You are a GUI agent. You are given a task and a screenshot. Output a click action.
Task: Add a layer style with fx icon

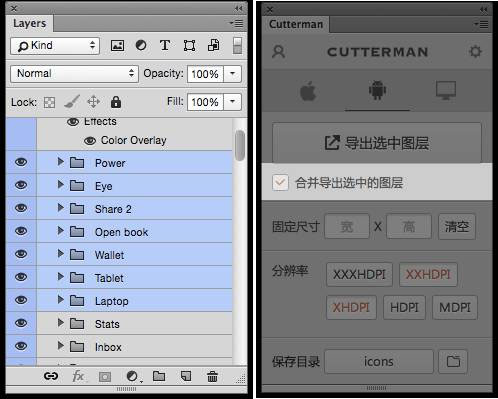click(x=78, y=376)
